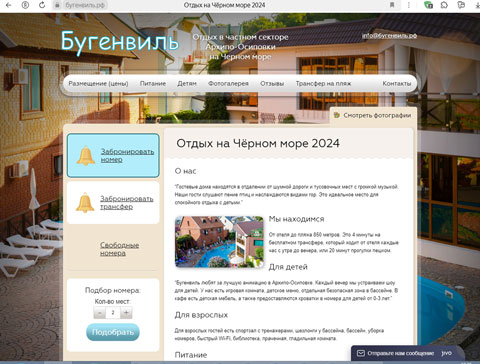This screenshot has height=364, width=480.
Task: Open the downloads arrow icon
Action: click(477, 5)
